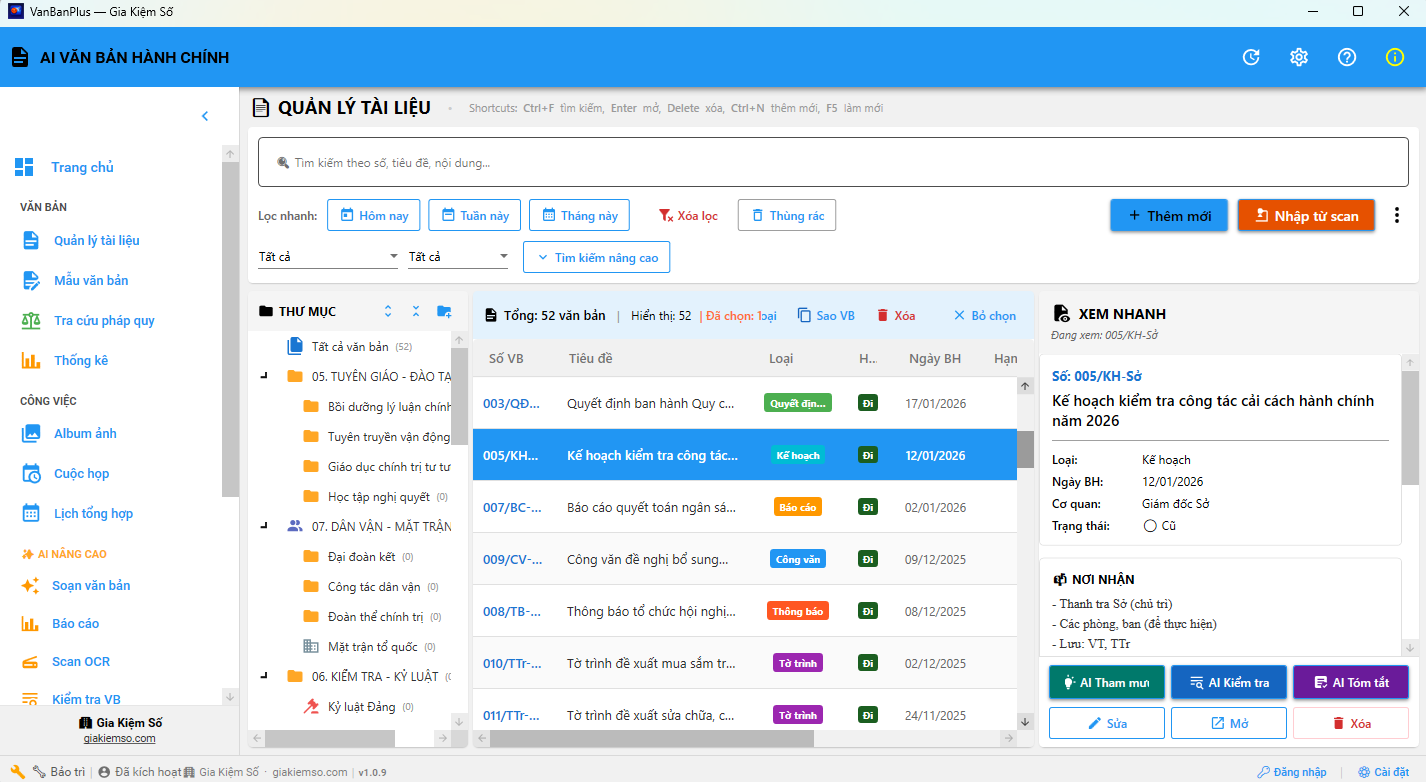
Task: Apply the Tuần này quick filter
Action: click(474, 215)
